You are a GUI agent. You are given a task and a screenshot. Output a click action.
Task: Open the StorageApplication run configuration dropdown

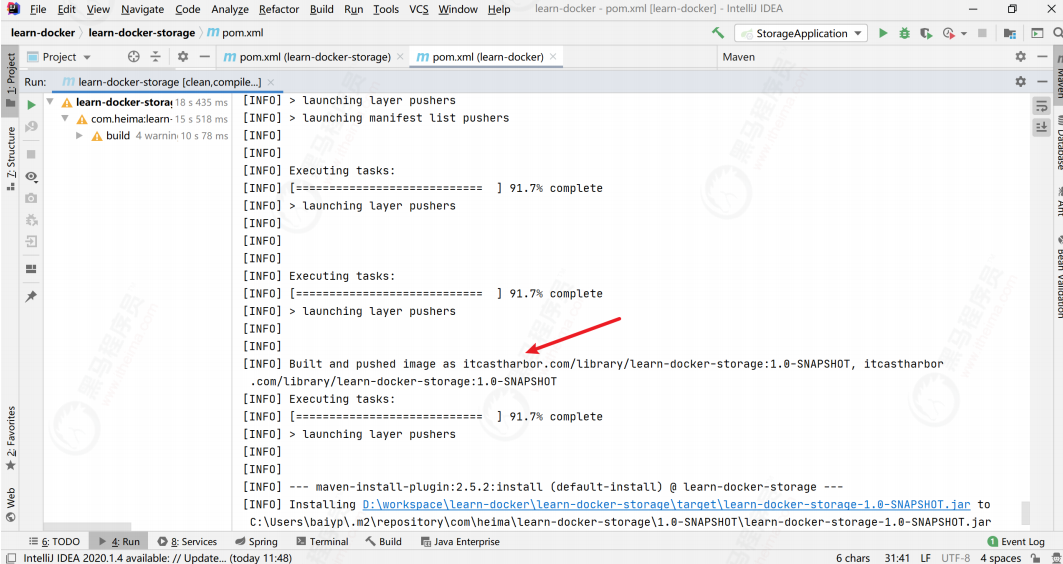801,33
